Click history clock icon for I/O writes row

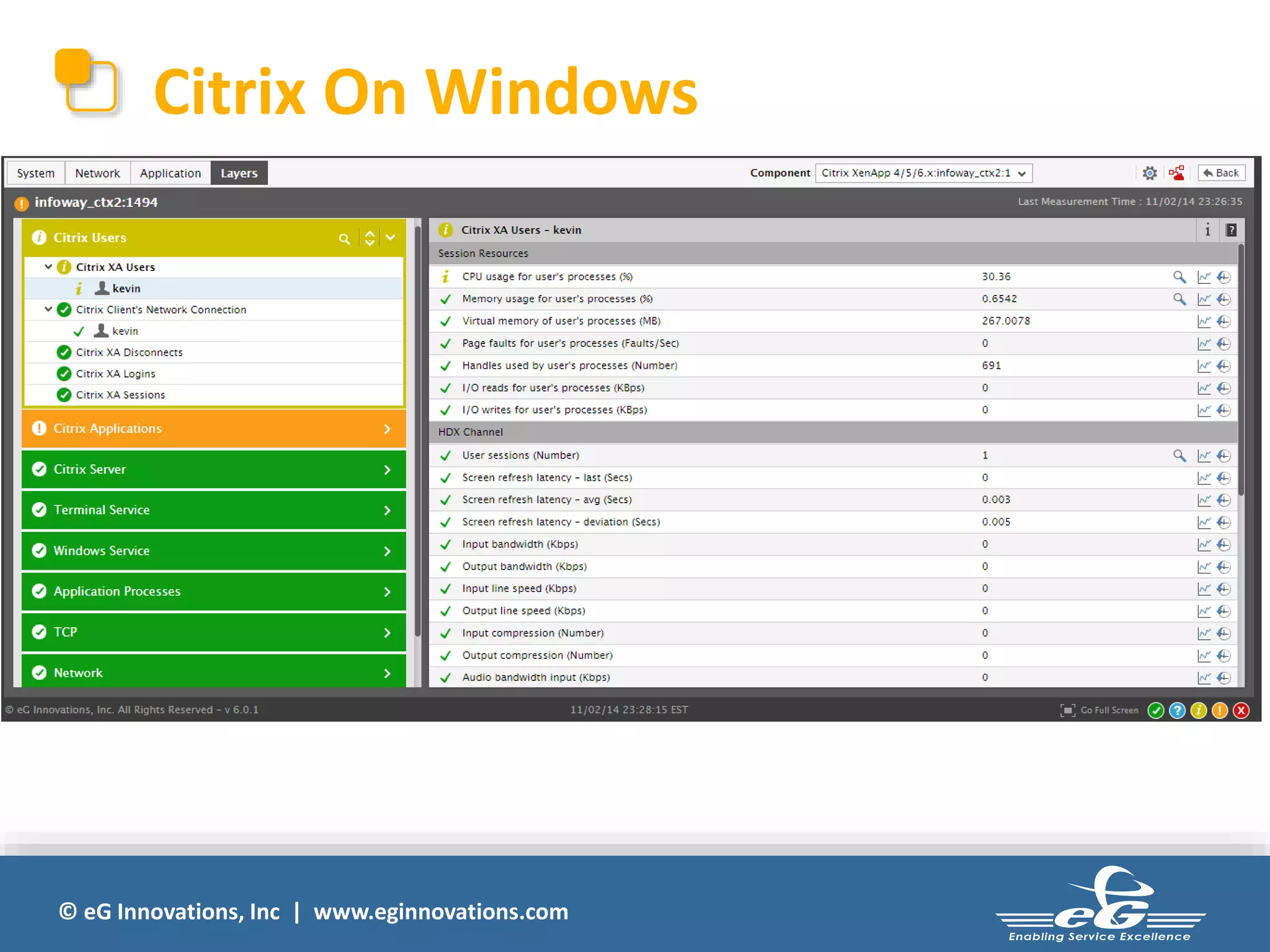coord(1223,410)
